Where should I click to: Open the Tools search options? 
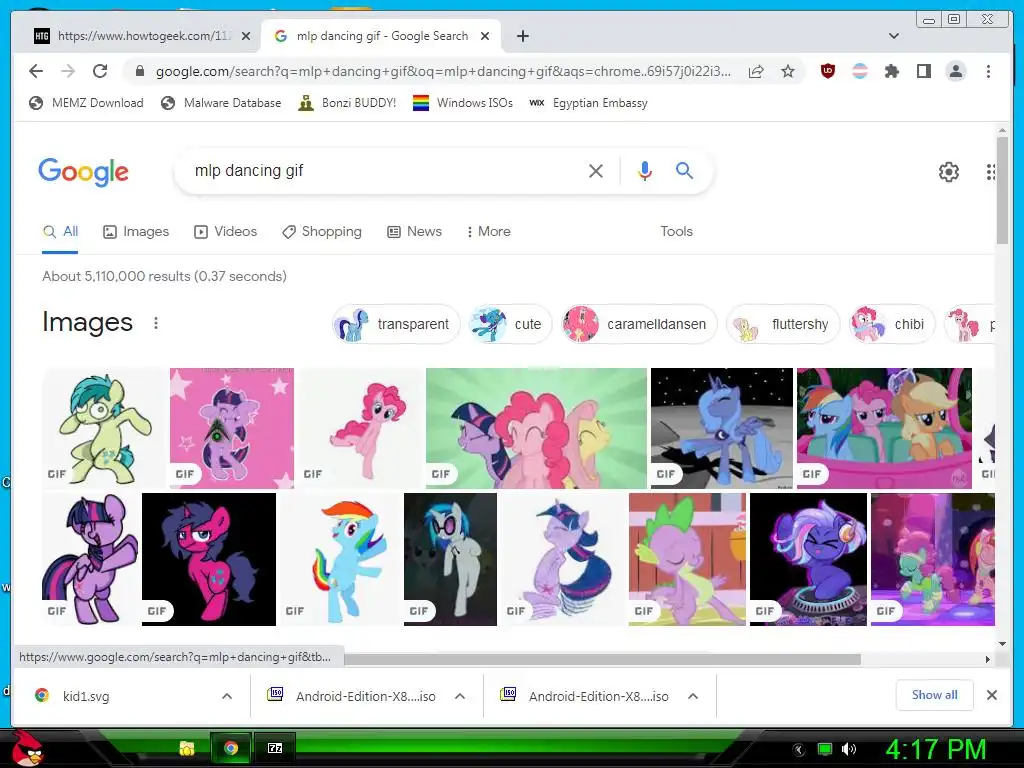point(676,231)
